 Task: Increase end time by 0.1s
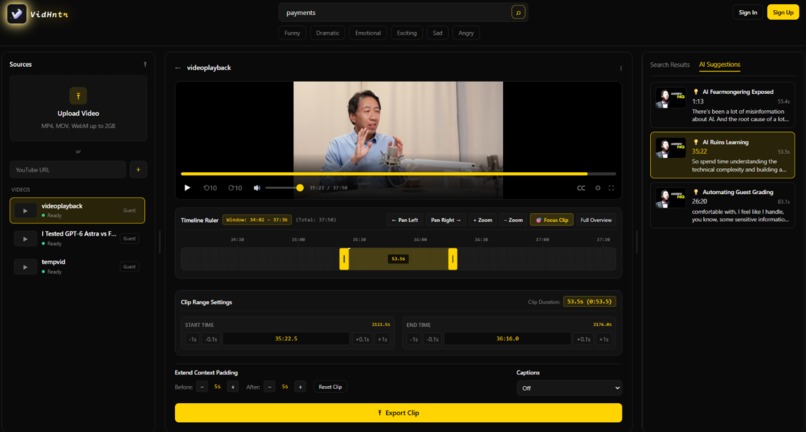[583, 339]
